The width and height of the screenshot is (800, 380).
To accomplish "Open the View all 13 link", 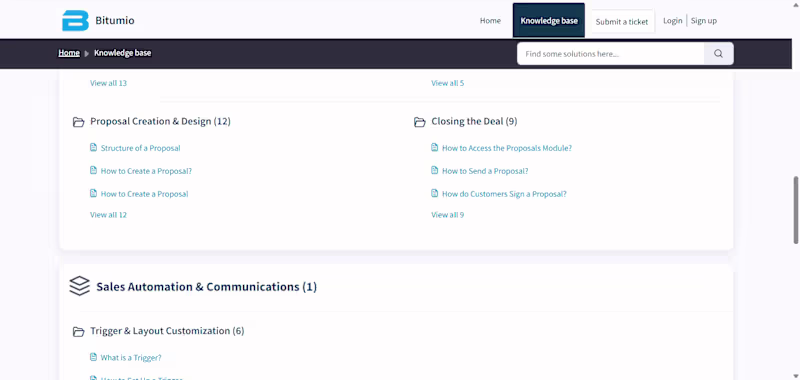I will 108,83.
